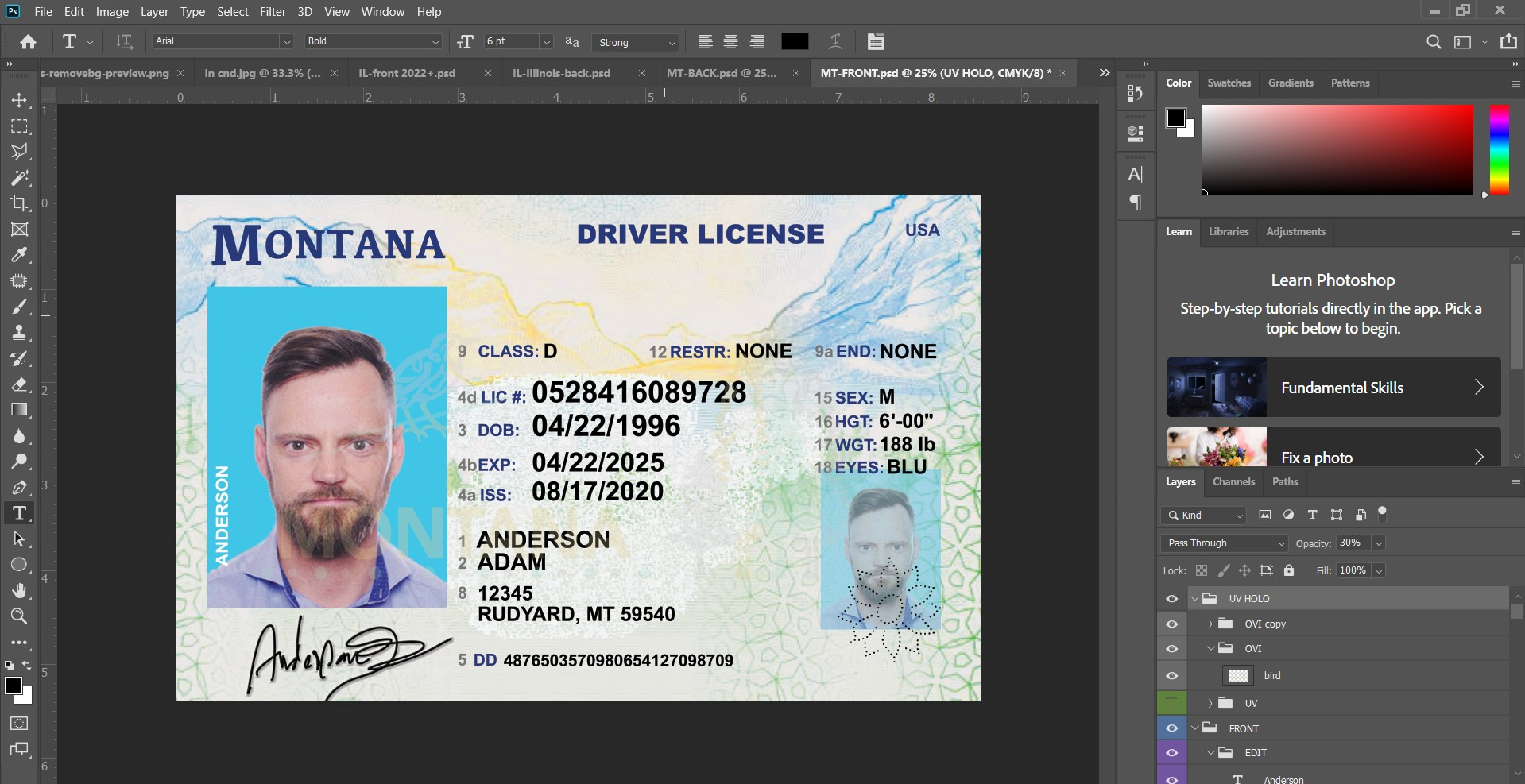Click the black text color swatch
Image resolution: width=1525 pixels, height=784 pixels.
(x=795, y=42)
